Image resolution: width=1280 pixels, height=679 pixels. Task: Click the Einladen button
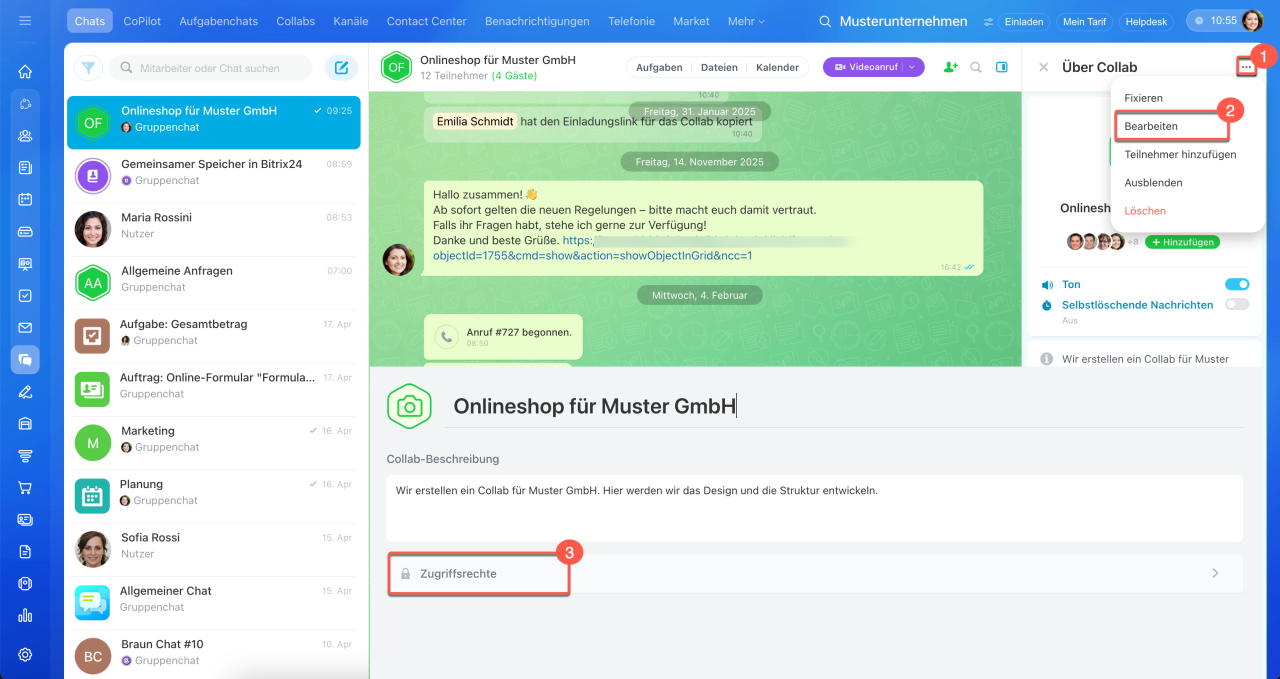coord(1024,21)
